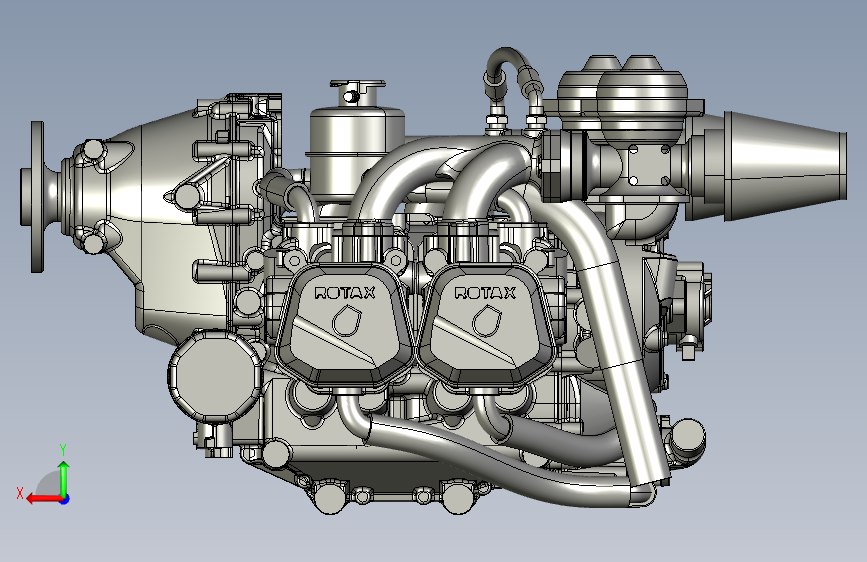Screen dimensions: 867x562
Task: Select the octagonal oil filter cap at lower left
Action: pyautogui.click(x=215, y=376)
